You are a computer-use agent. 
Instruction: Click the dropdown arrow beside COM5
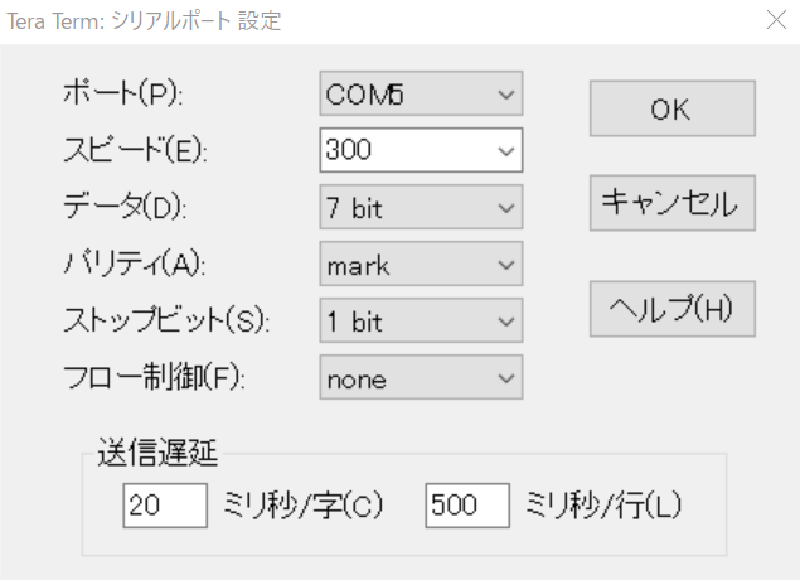pyautogui.click(x=506, y=93)
